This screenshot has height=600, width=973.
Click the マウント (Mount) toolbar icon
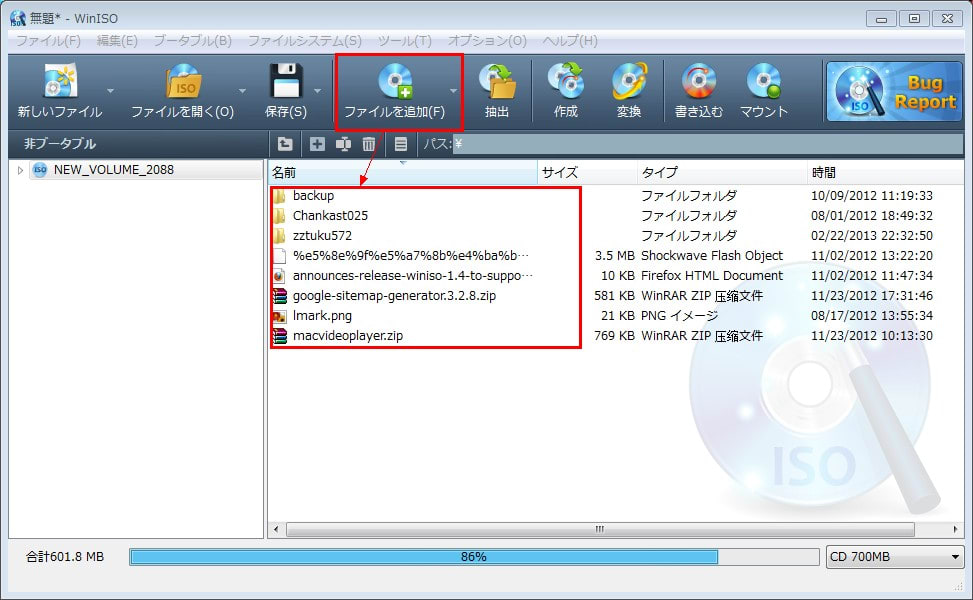[764, 81]
